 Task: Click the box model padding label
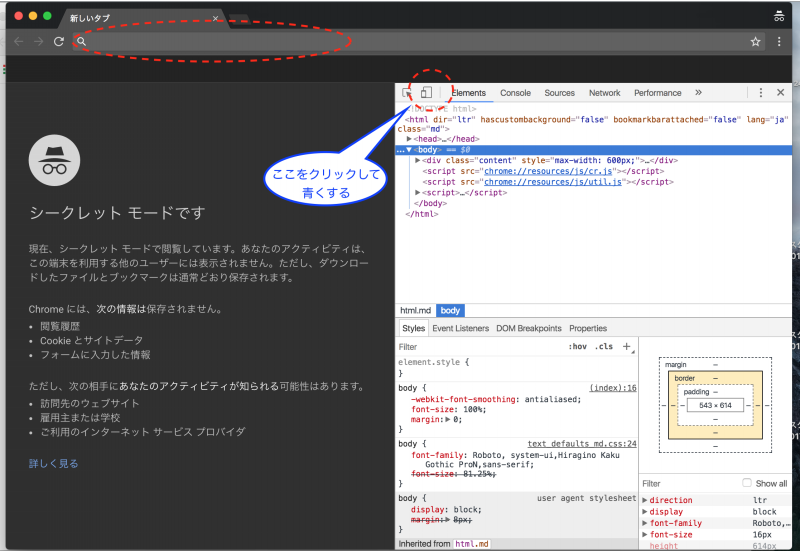coord(696,392)
